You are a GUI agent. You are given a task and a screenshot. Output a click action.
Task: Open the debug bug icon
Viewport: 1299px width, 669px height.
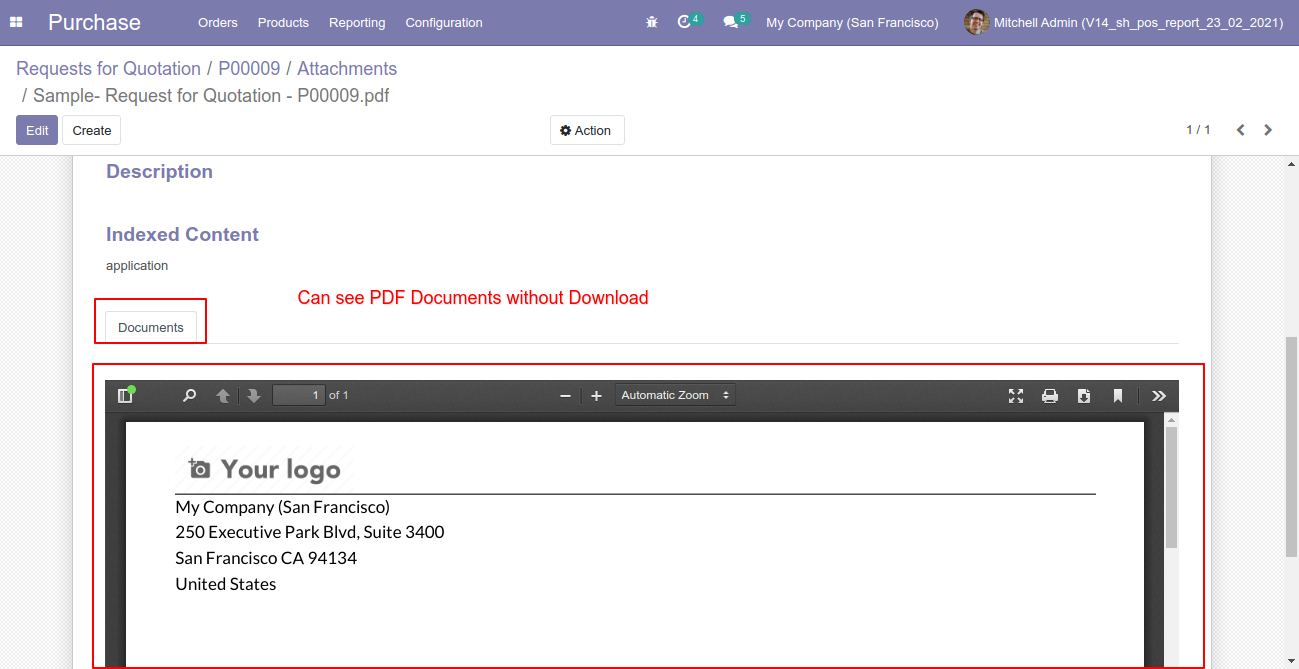[x=652, y=22]
